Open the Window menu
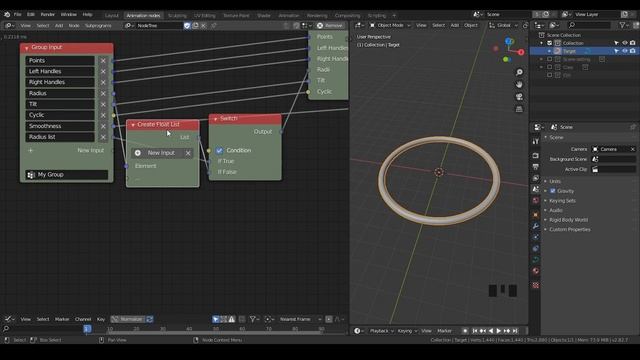640x360 pixels. click(69, 14)
